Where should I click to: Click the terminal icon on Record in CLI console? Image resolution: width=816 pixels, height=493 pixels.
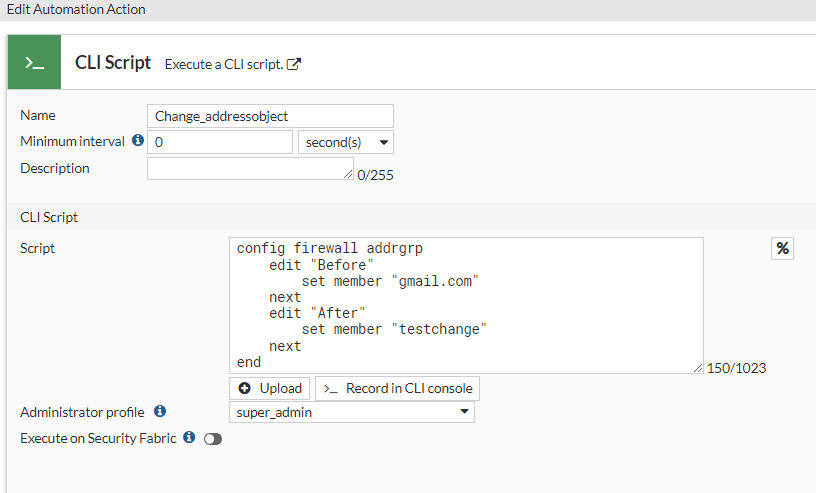[331, 388]
